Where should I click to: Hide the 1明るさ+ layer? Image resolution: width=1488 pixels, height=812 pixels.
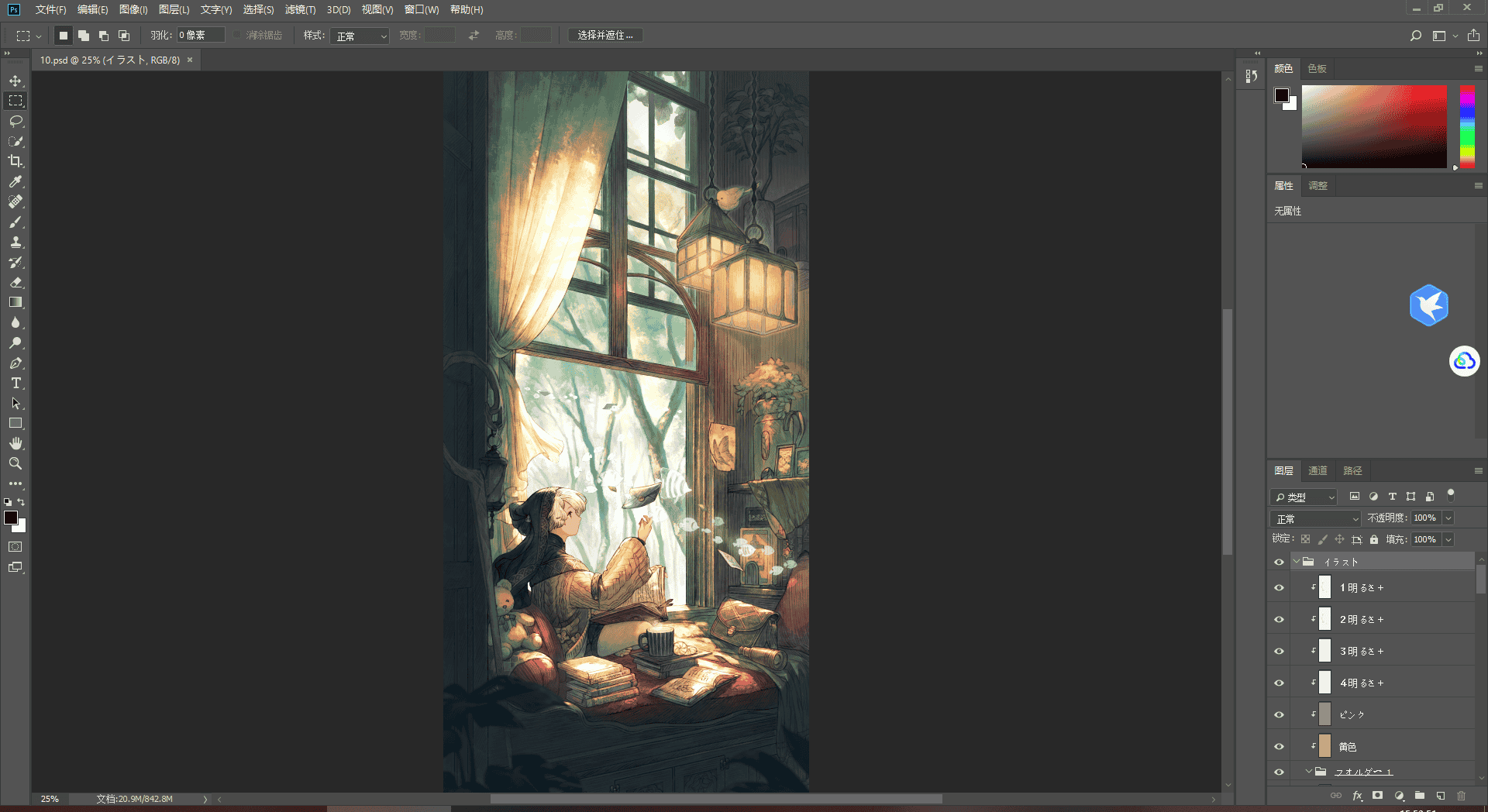pos(1279,588)
